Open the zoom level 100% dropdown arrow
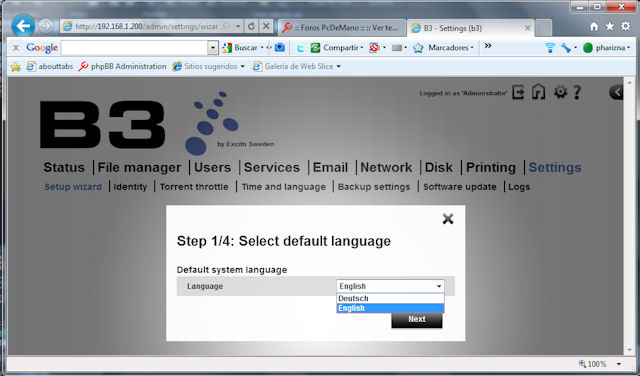 coord(619,364)
